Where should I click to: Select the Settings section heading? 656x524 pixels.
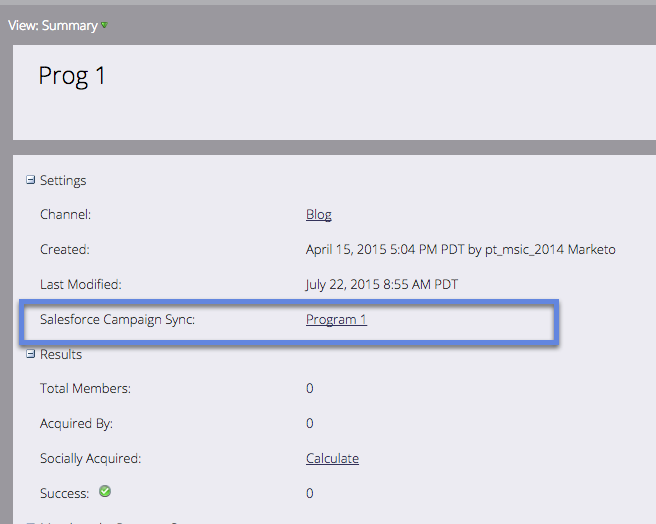63,181
